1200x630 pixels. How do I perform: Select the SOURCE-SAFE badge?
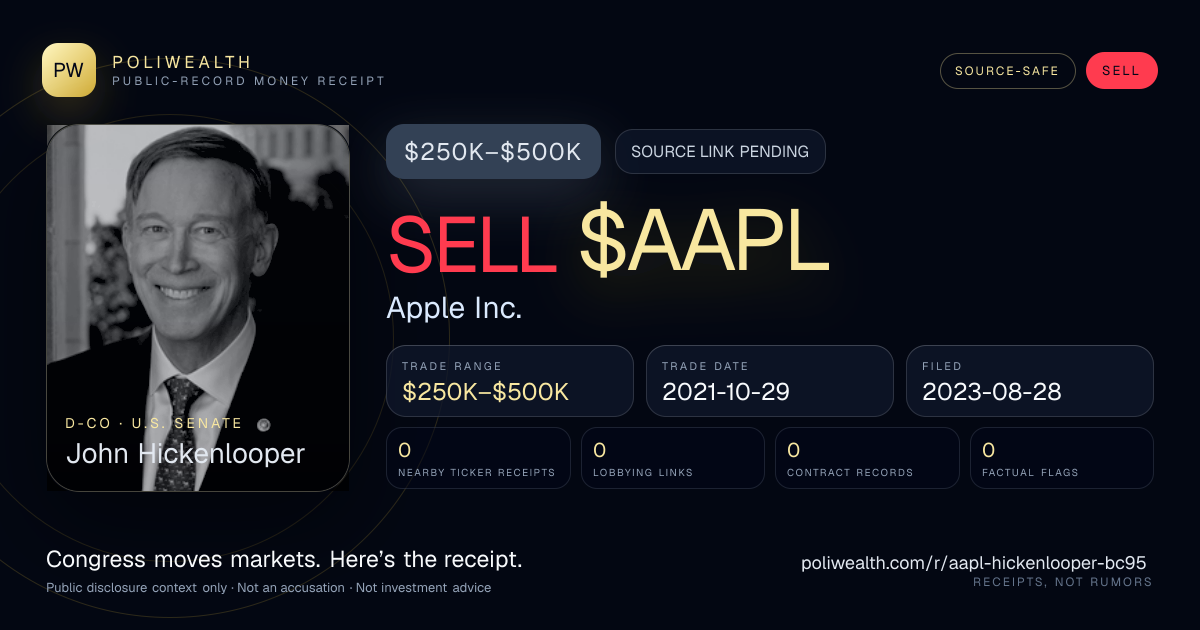click(x=1007, y=71)
